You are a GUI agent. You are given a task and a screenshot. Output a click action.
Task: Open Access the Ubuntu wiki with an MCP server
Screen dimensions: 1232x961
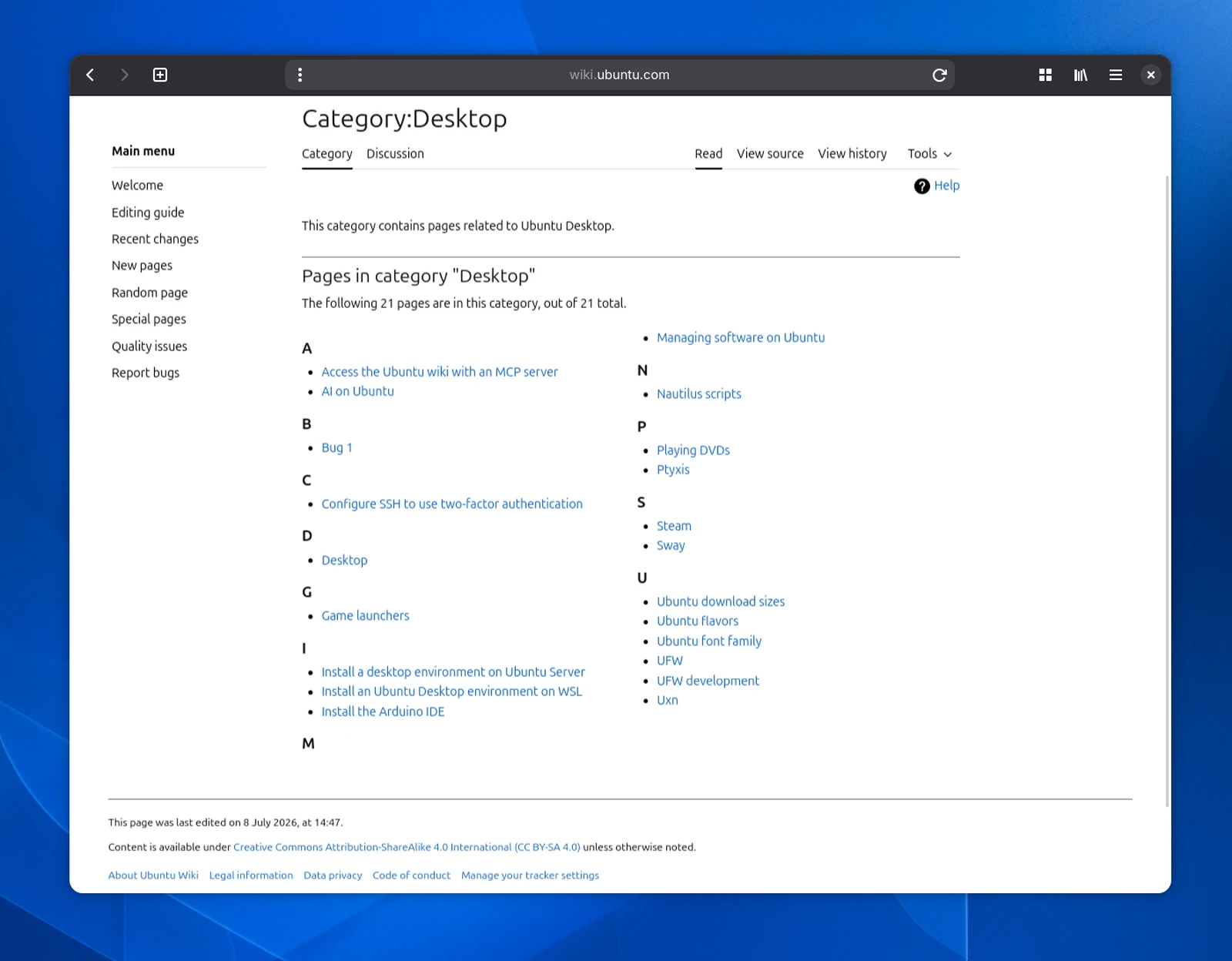[440, 372]
